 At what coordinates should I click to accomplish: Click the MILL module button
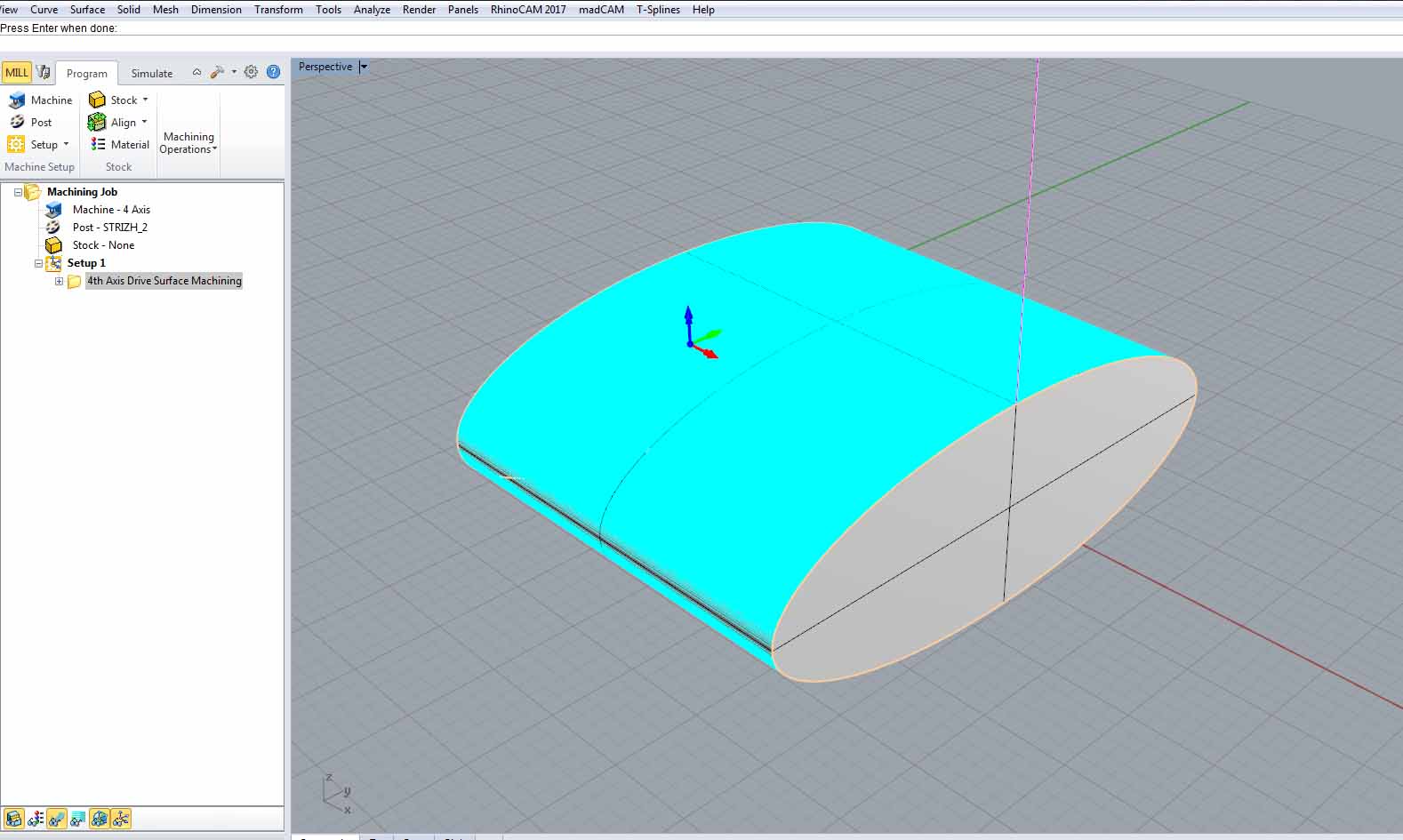click(16, 73)
